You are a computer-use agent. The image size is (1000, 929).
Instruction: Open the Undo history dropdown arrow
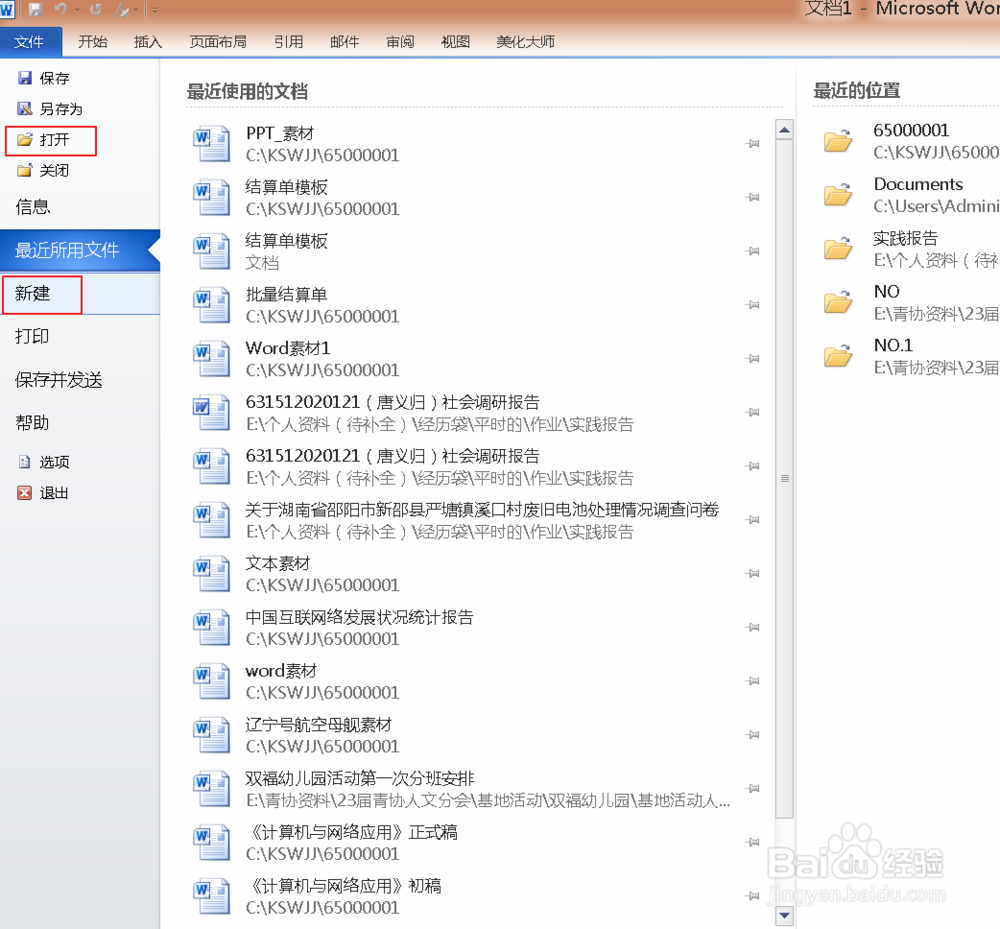click(x=77, y=10)
